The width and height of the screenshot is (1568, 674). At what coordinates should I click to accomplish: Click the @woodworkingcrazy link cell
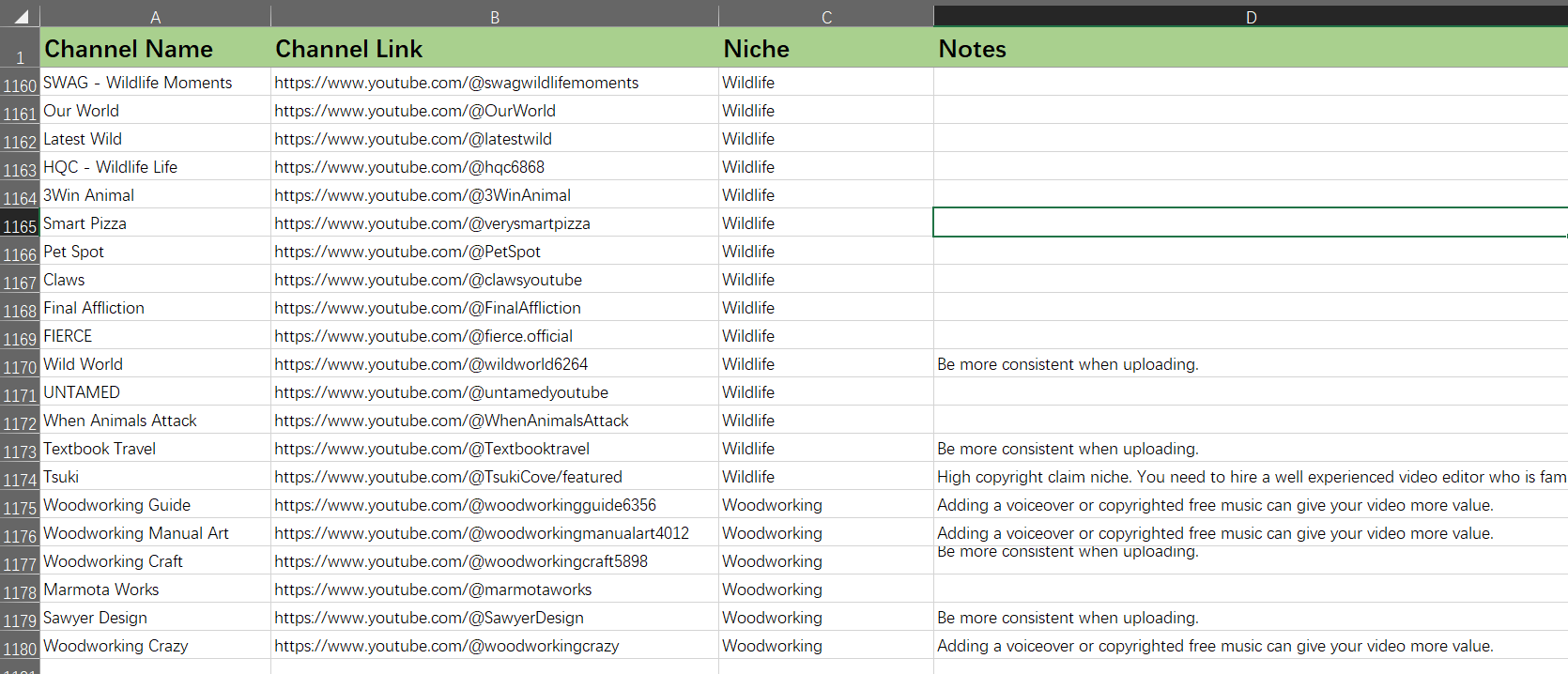[x=495, y=645]
